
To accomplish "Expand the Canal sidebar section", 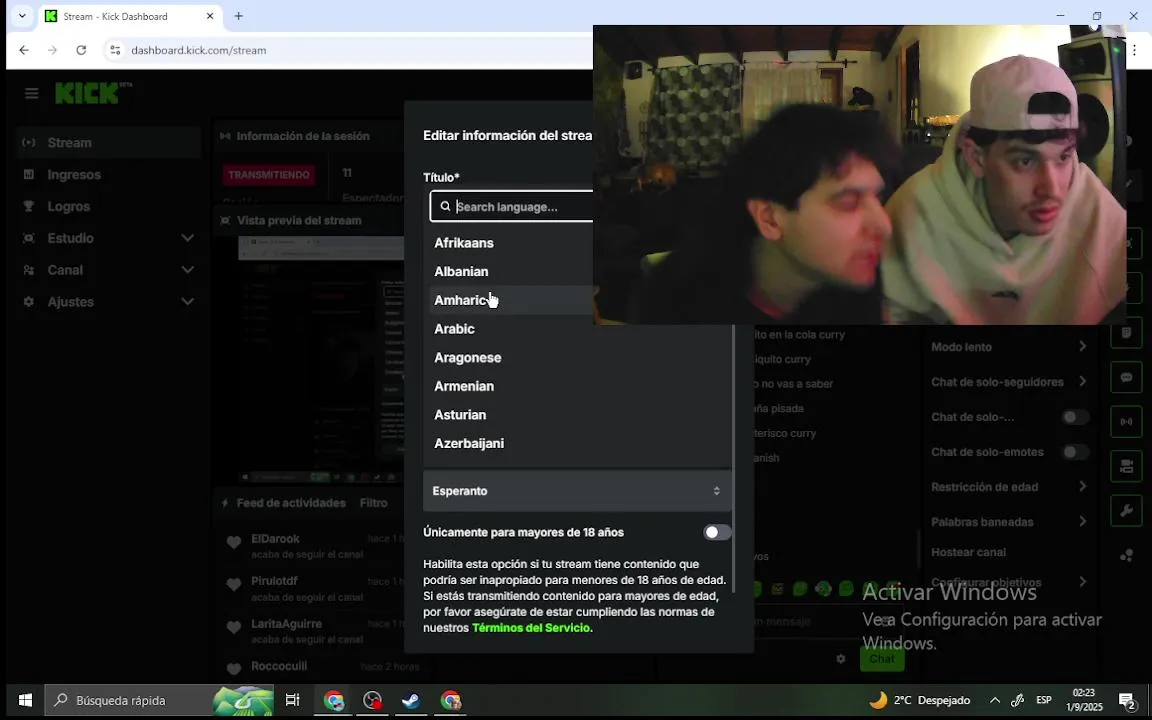I will coord(107,270).
